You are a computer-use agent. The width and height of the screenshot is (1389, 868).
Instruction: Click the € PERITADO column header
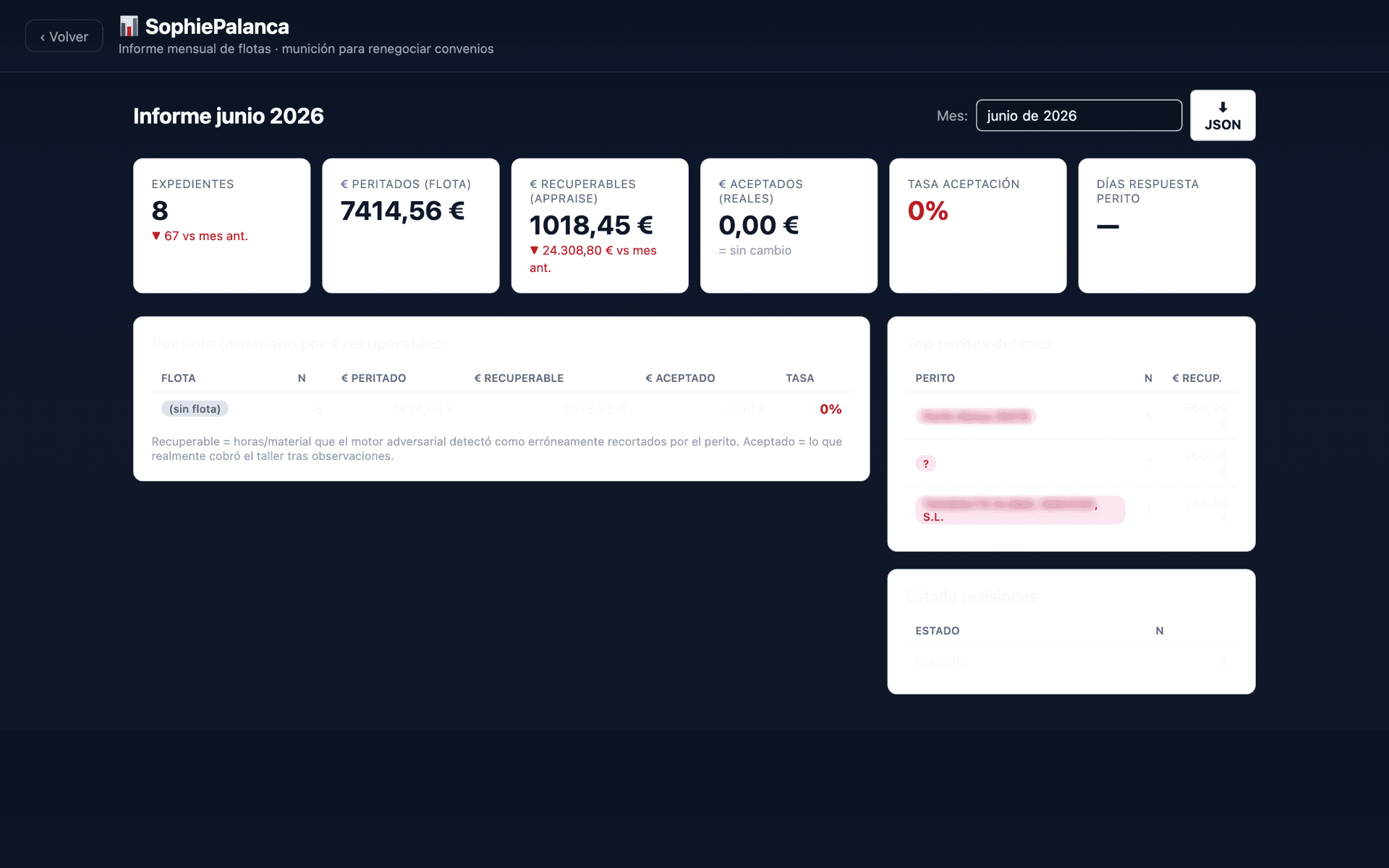click(373, 378)
